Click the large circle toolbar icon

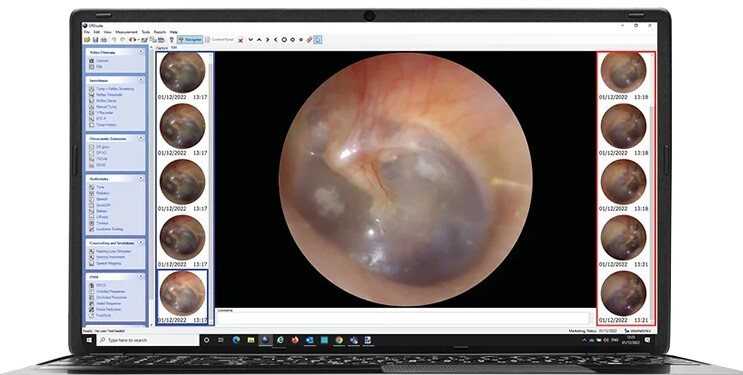pyautogui.click(x=284, y=40)
